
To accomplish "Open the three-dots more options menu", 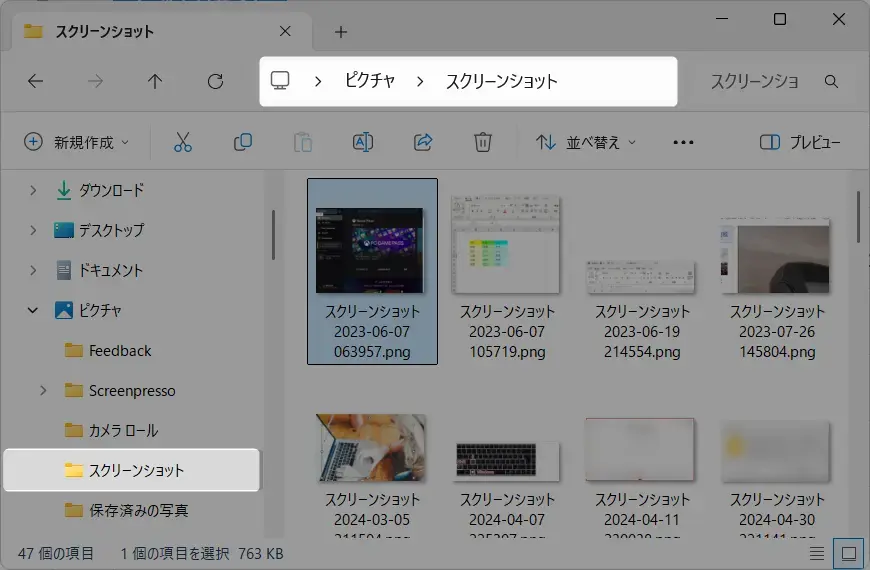I will tap(683, 143).
